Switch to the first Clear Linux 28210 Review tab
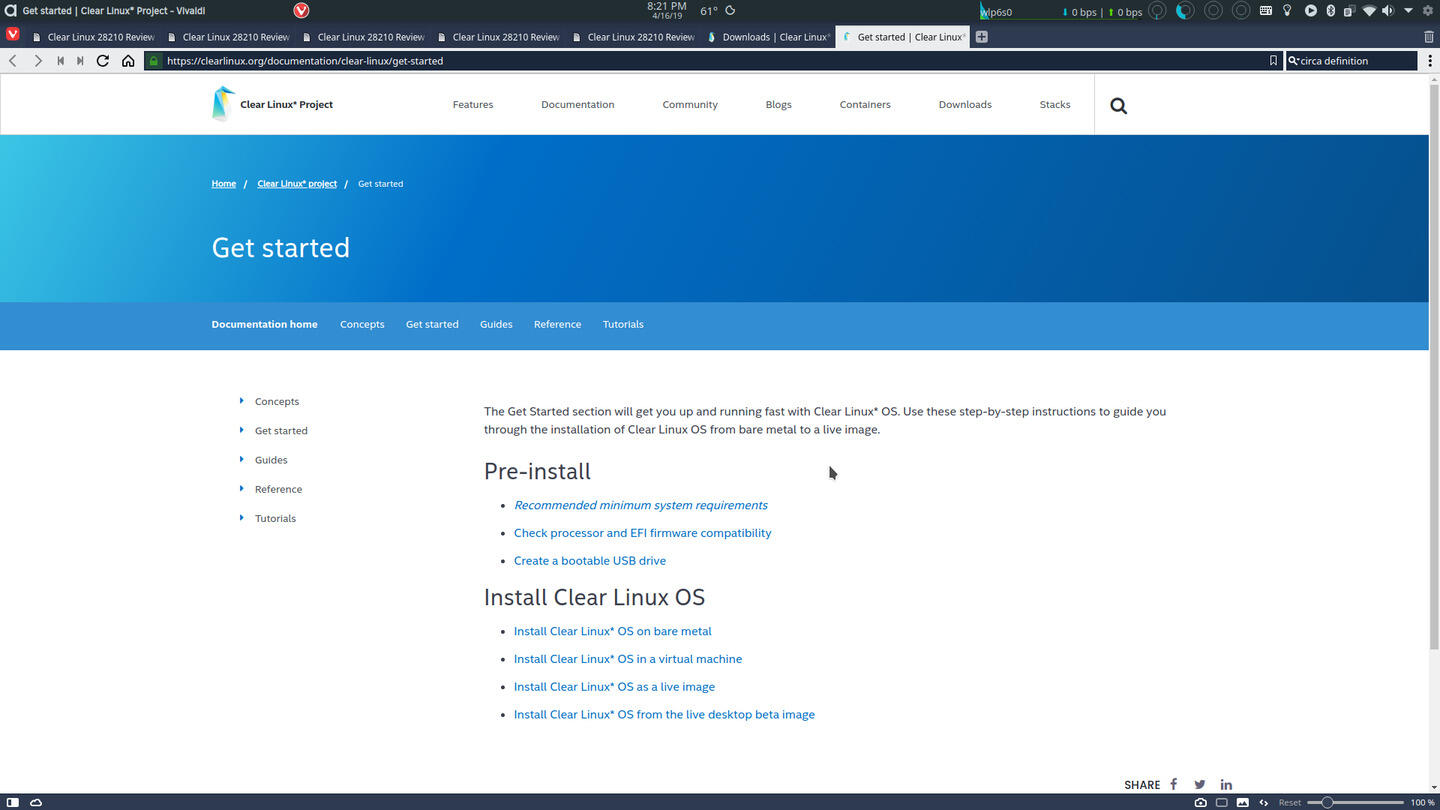Image resolution: width=1440 pixels, height=810 pixels. [x=94, y=37]
